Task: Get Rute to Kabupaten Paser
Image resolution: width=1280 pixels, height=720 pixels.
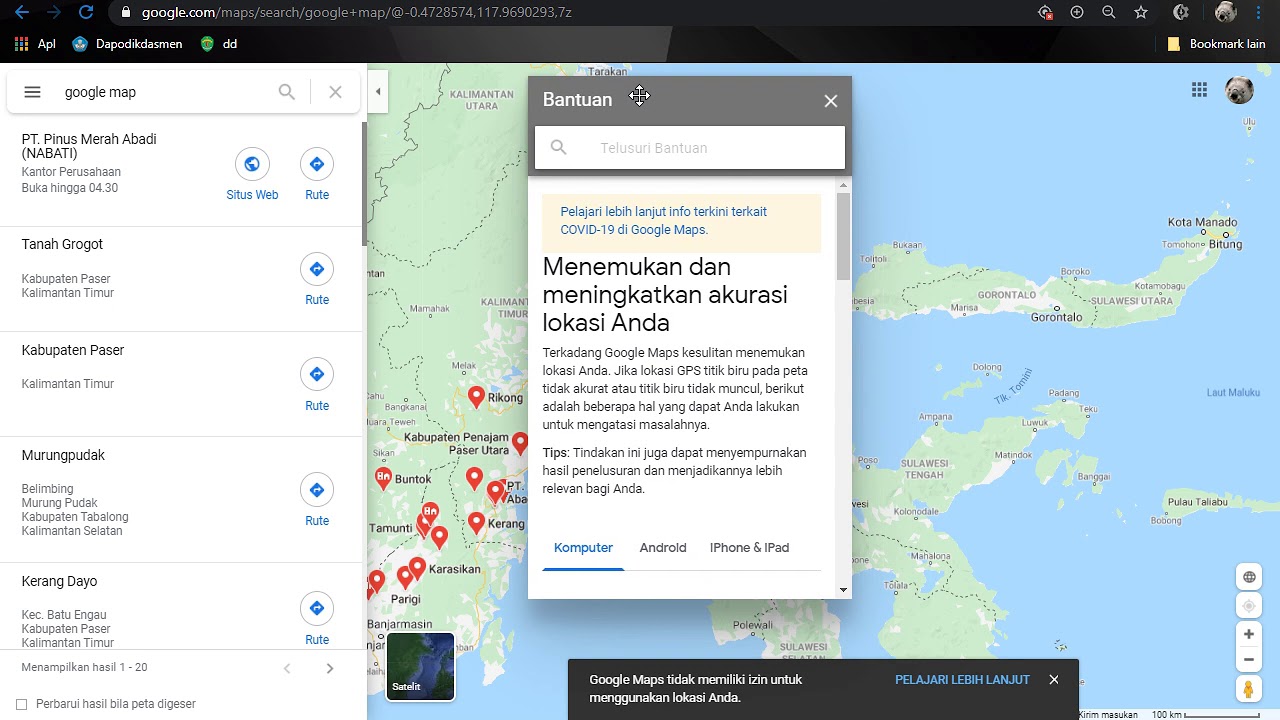Action: coord(317,385)
